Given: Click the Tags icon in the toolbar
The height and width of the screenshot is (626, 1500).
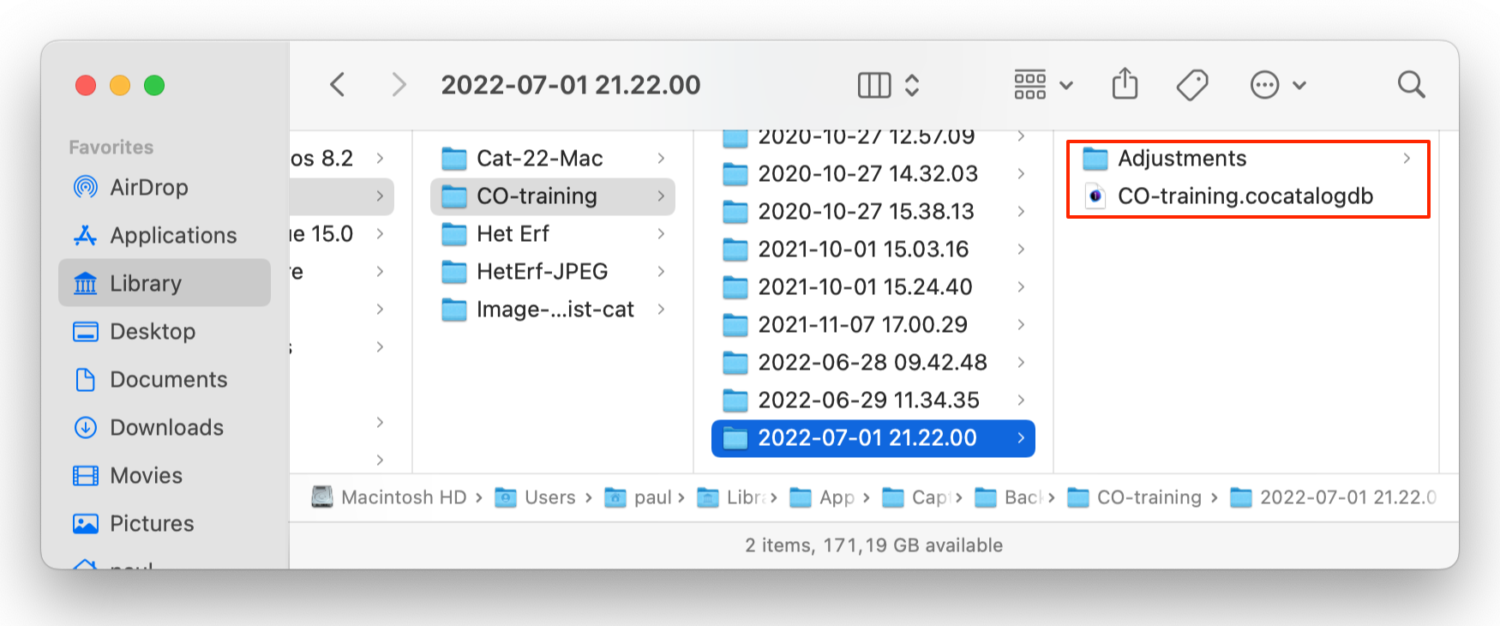Looking at the screenshot, I should click(1192, 84).
